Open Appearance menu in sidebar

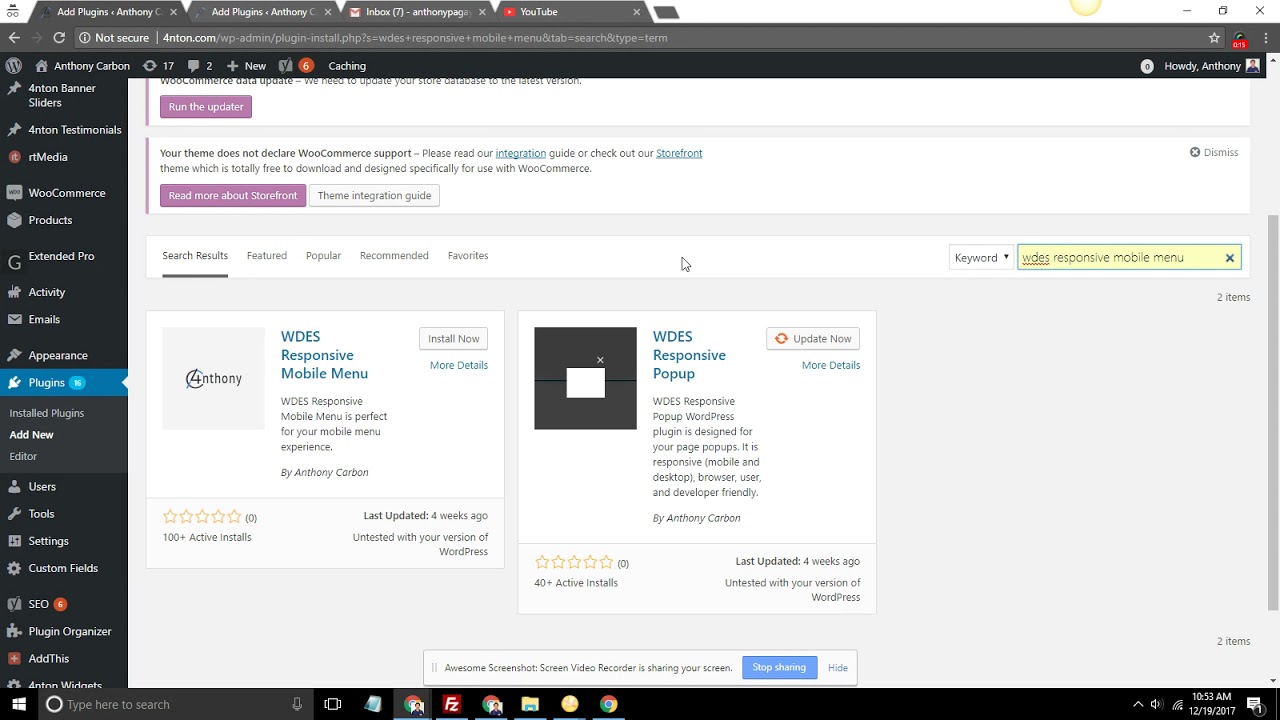point(64,355)
